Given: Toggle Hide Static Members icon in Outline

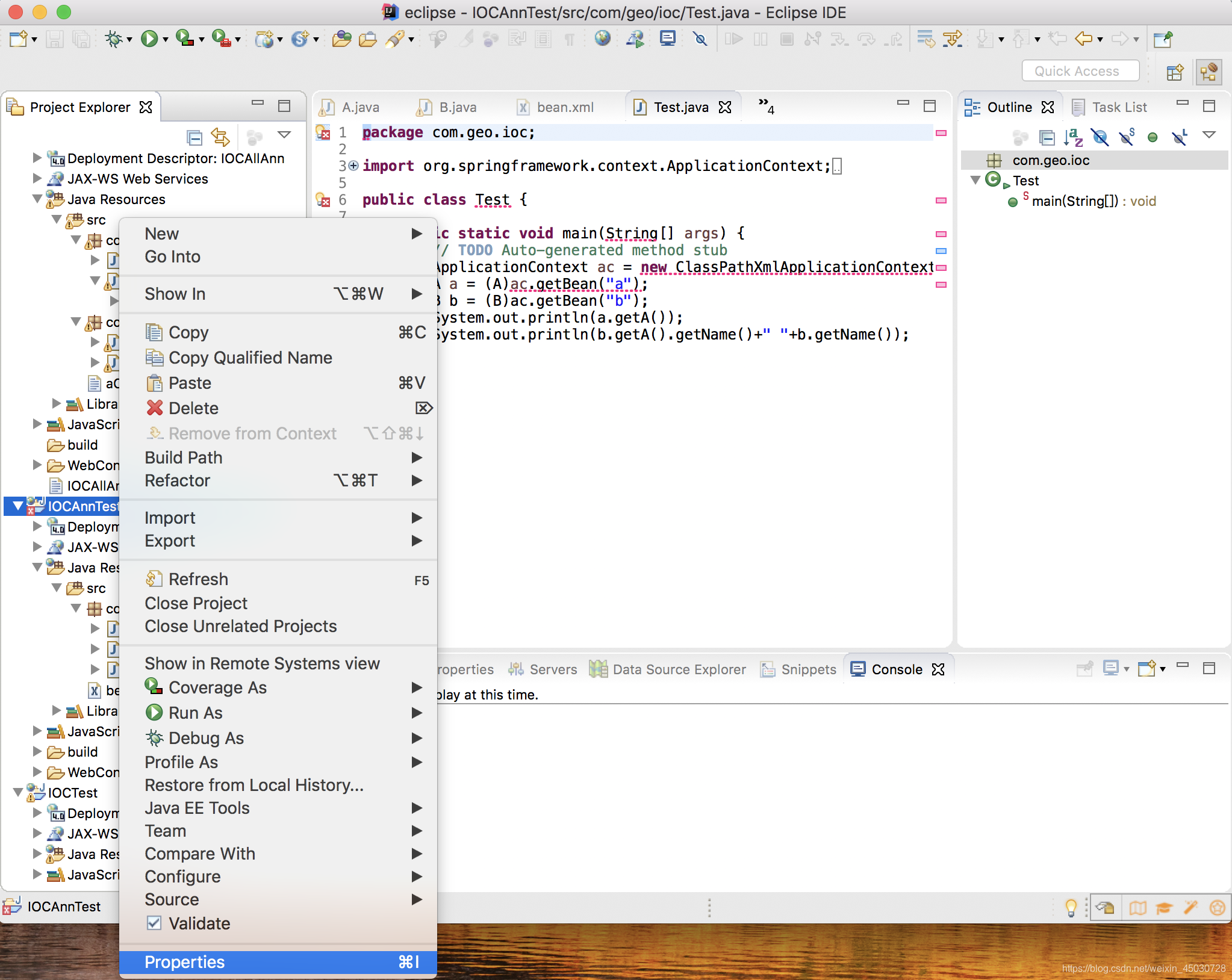Looking at the screenshot, I should coord(1127,138).
